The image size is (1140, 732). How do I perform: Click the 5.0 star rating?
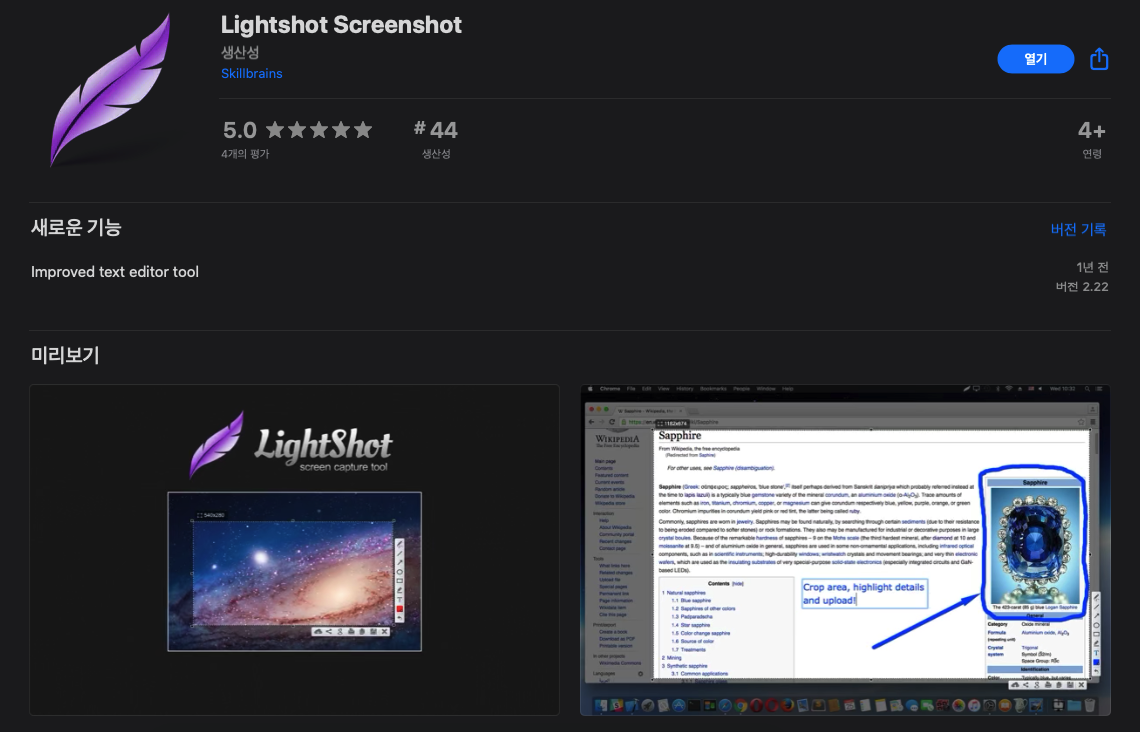click(297, 130)
